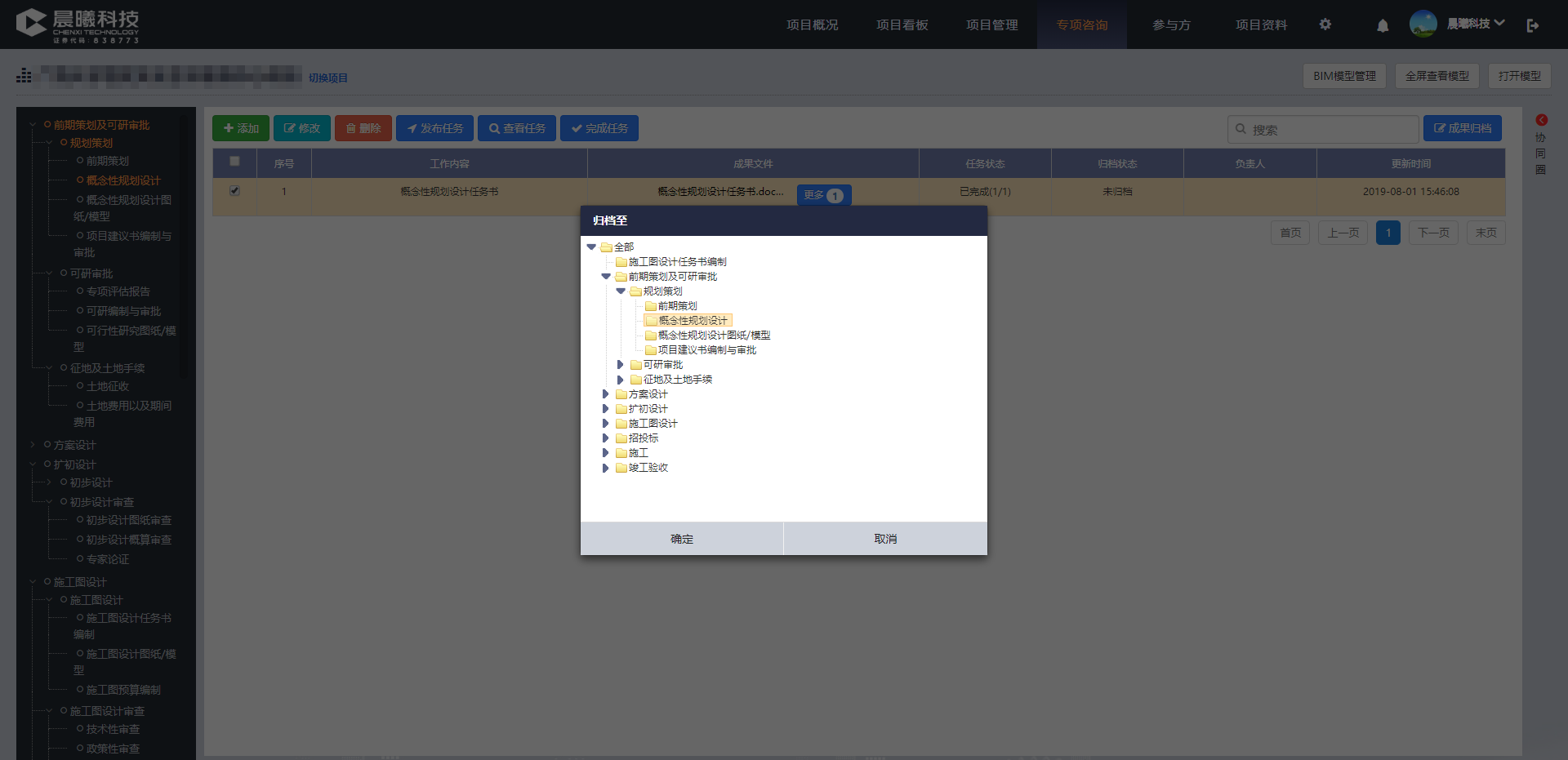Open the settings gear in top bar
The height and width of the screenshot is (760, 1568).
[x=1325, y=24]
